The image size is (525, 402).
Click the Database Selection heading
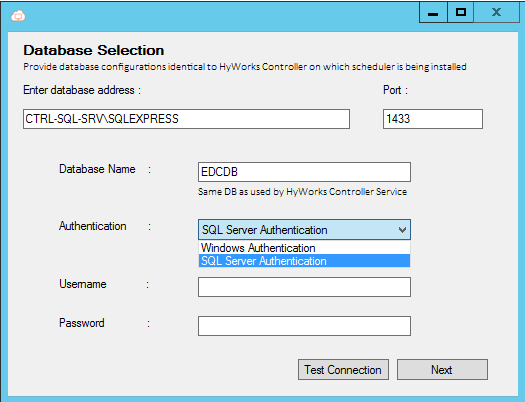pyautogui.click(x=94, y=51)
